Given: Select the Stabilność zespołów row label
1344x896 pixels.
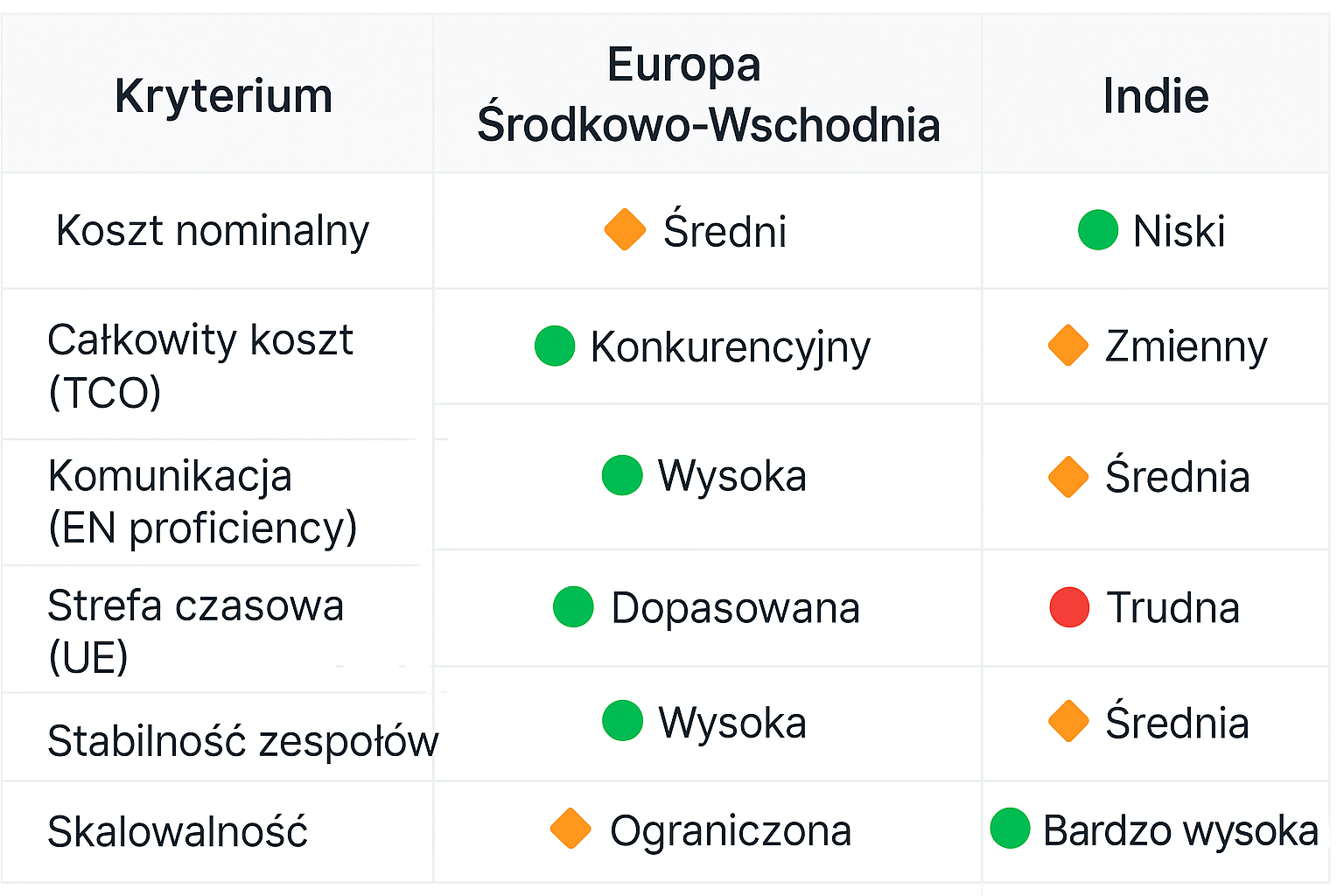Looking at the screenshot, I should tap(242, 741).
